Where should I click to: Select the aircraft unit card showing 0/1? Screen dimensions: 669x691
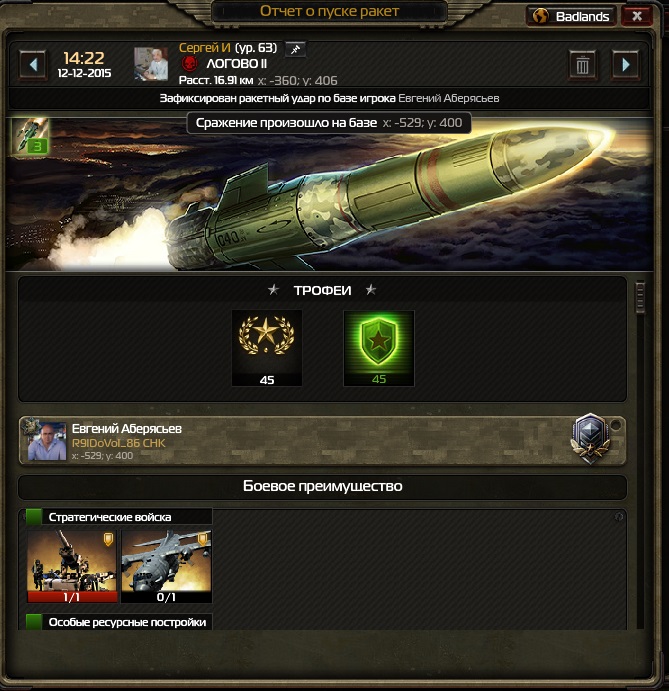click(166, 566)
